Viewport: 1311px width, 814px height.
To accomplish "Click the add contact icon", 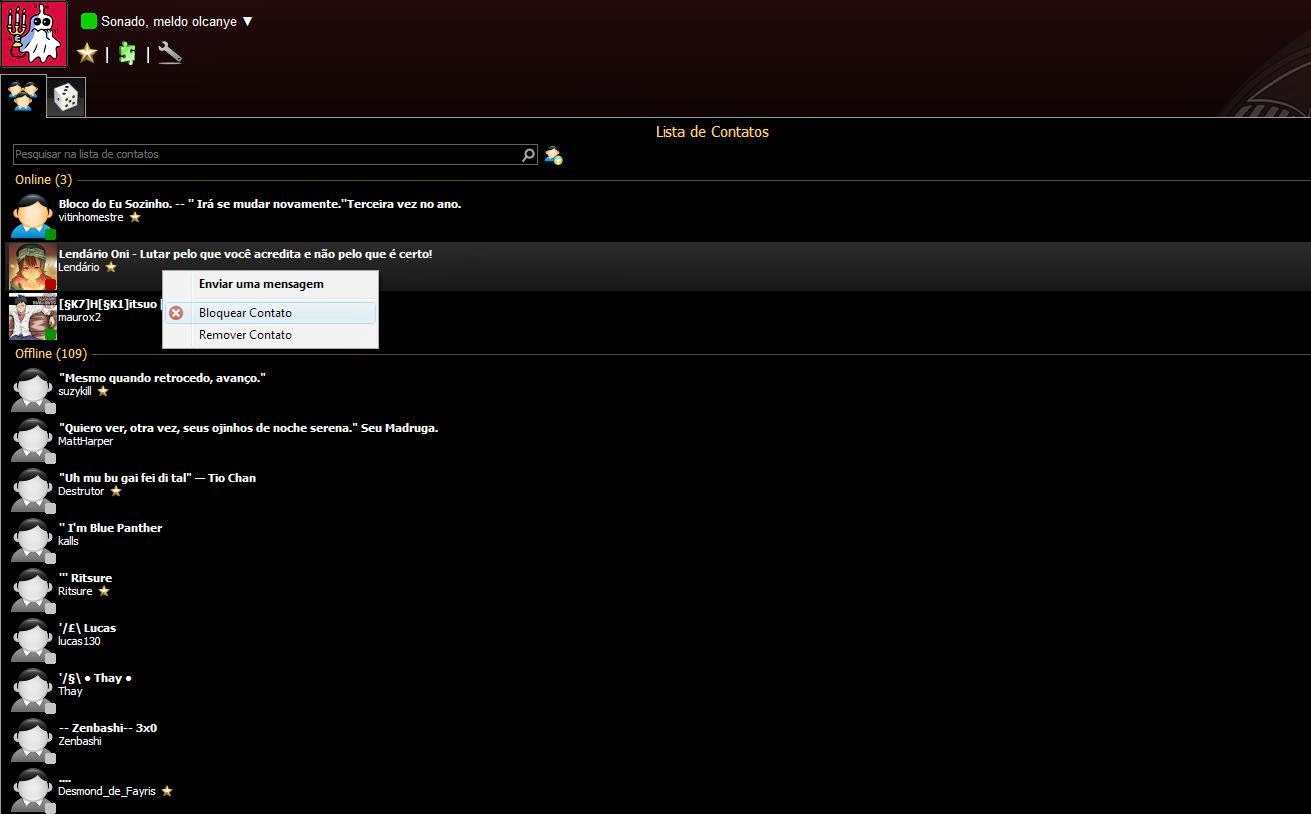I will point(553,155).
